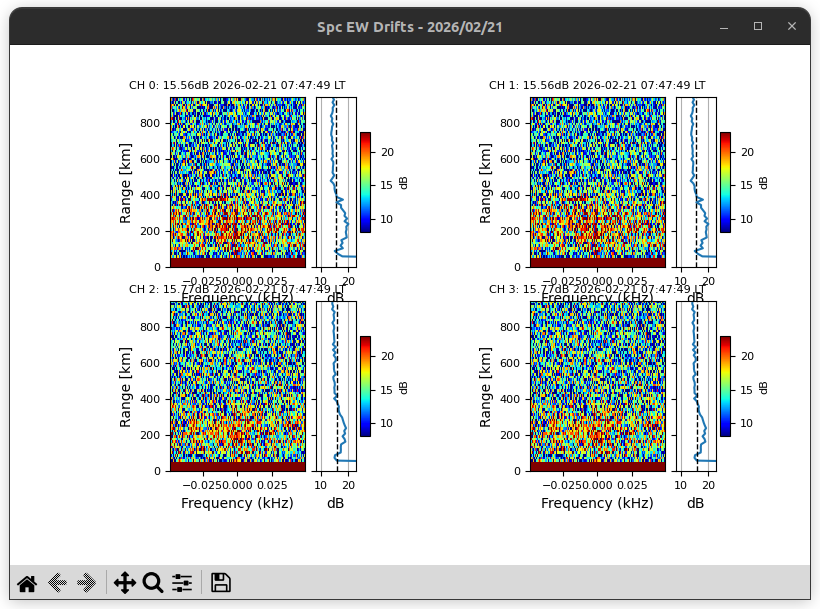Activate the Pan tool with the cross arrows

click(x=125, y=582)
